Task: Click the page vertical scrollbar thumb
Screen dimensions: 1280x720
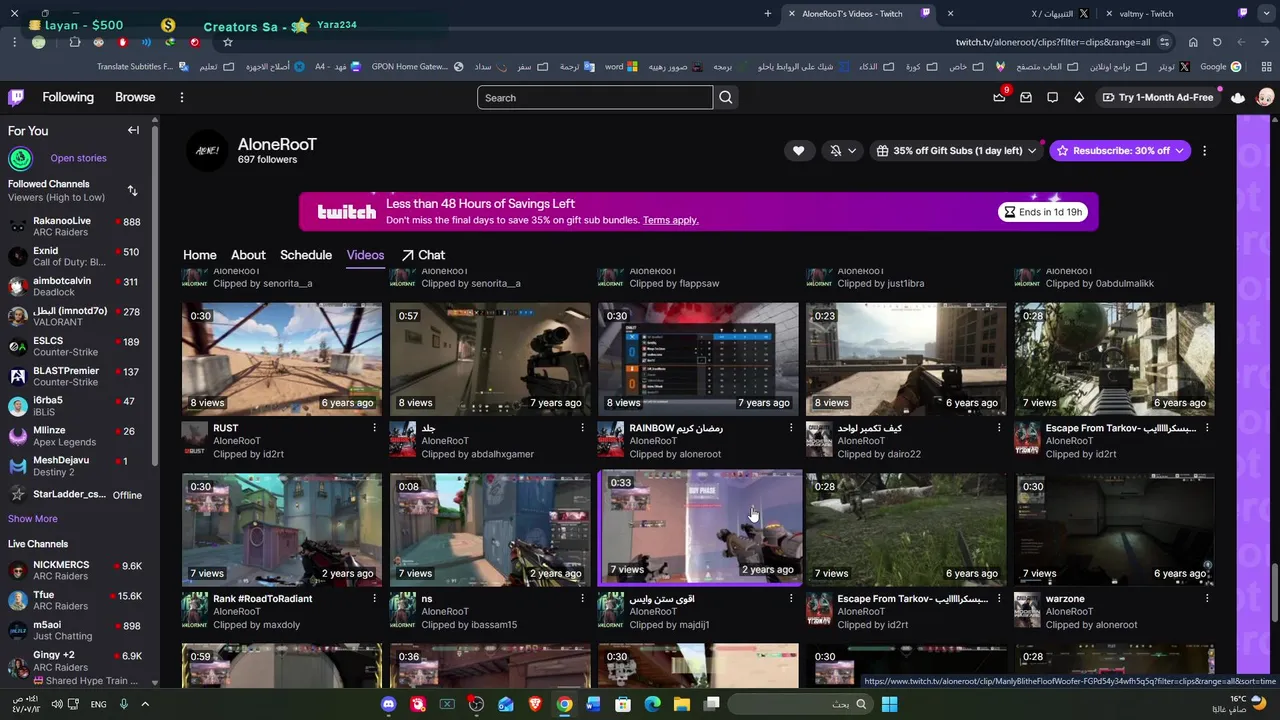Action: (1273, 592)
